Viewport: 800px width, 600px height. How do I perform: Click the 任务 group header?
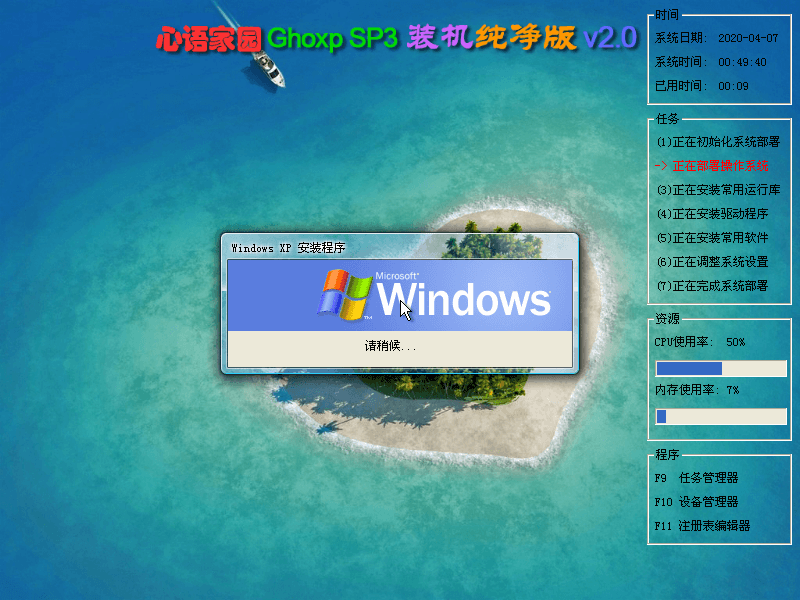[667, 119]
